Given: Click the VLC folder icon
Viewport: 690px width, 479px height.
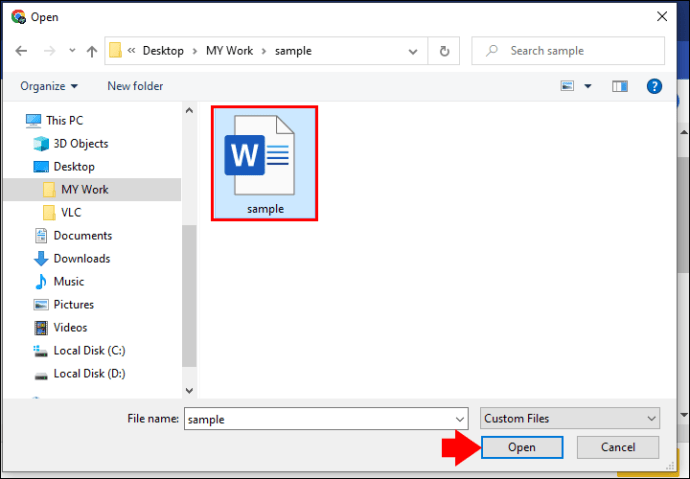Looking at the screenshot, I should click(x=49, y=213).
